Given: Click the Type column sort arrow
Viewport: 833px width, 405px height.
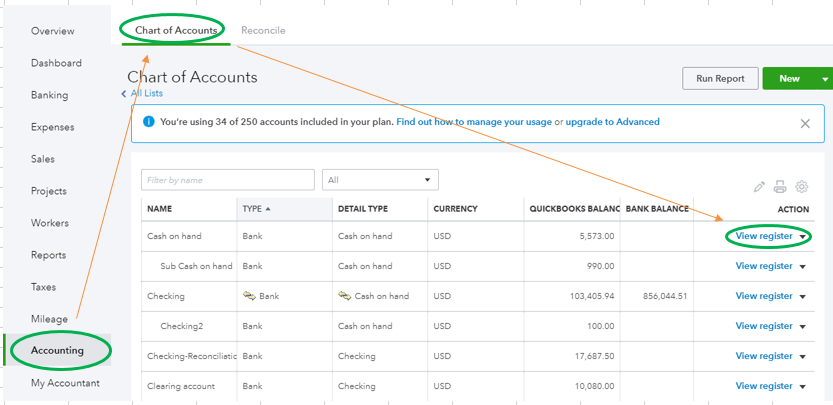Looking at the screenshot, I should (x=268, y=209).
